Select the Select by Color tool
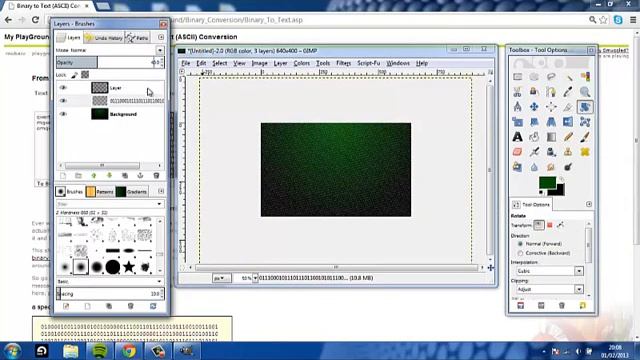 (585, 77)
